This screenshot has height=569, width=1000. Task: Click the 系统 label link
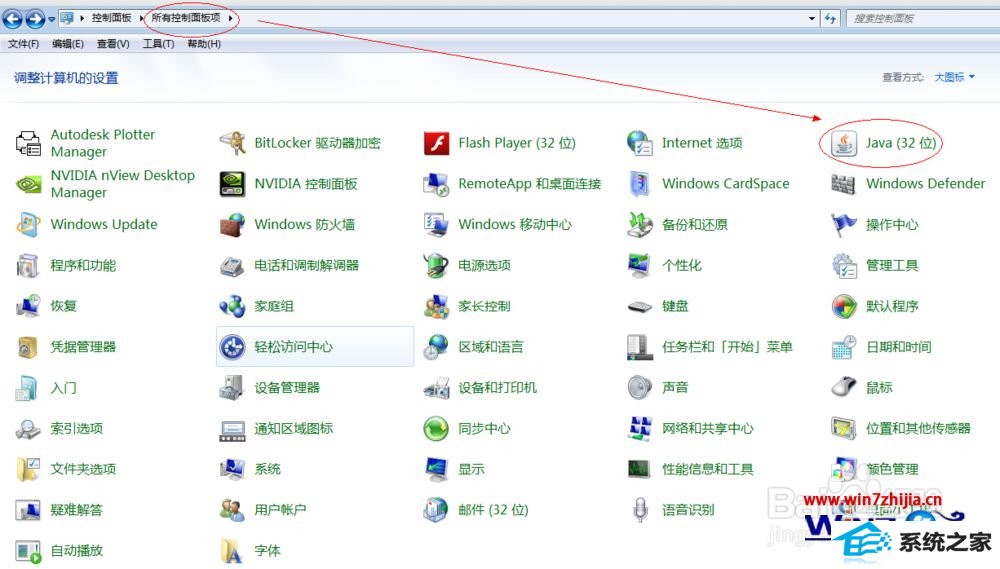(x=267, y=469)
